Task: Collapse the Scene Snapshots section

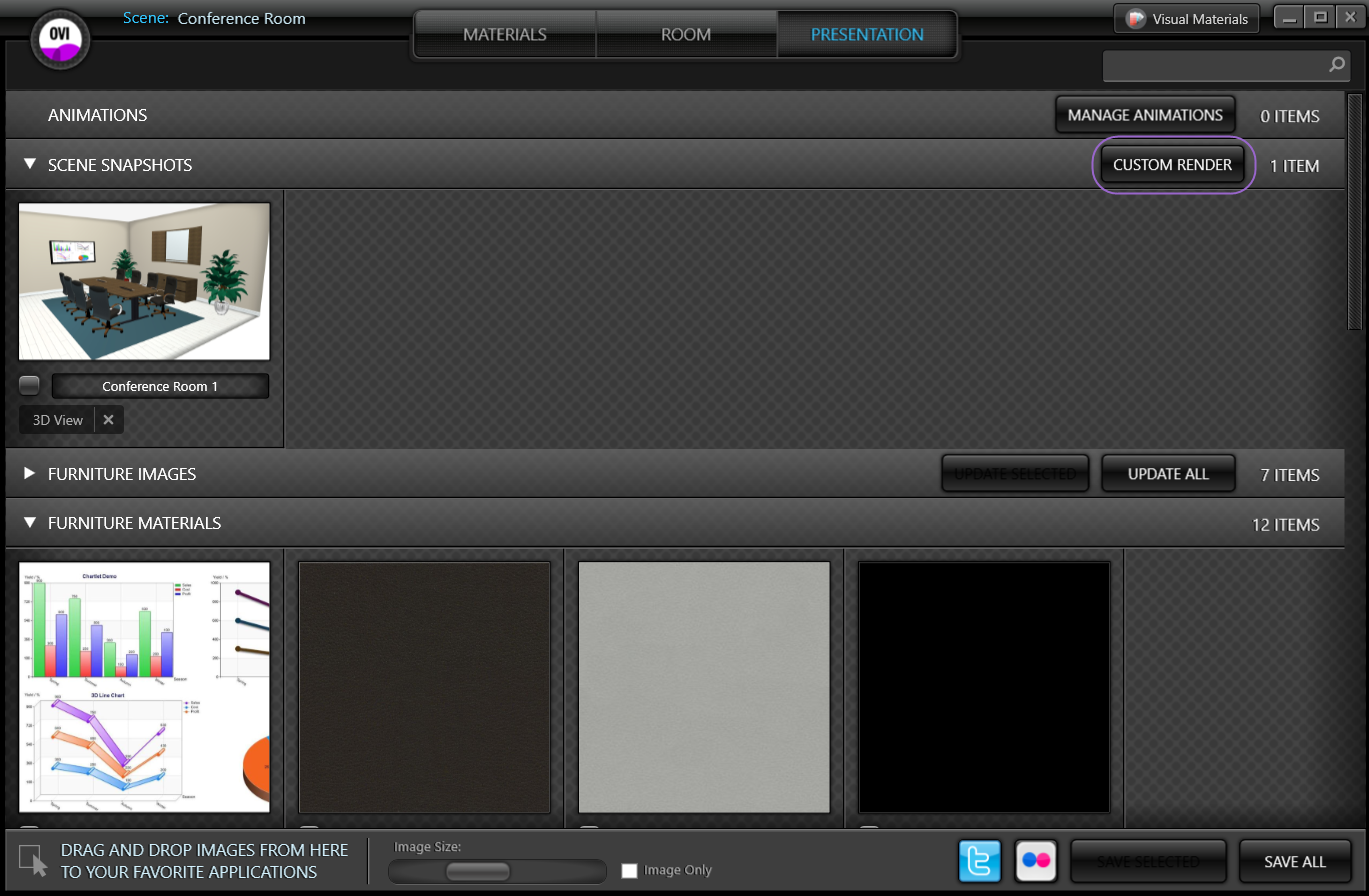Action: (x=30, y=164)
